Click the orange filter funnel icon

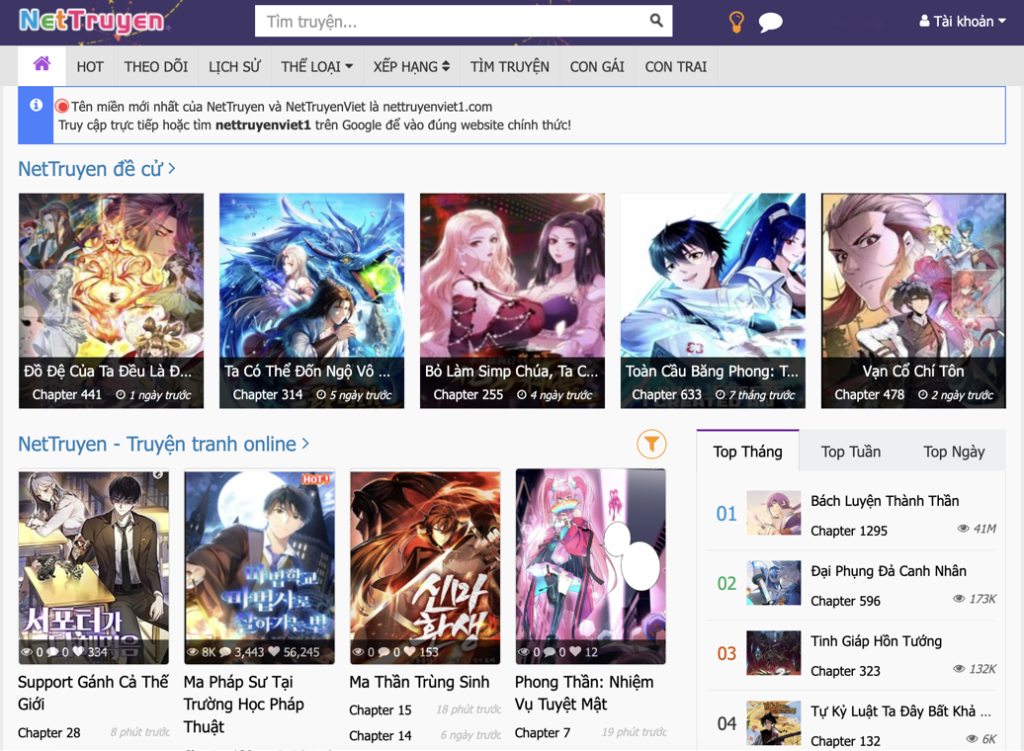(x=651, y=444)
